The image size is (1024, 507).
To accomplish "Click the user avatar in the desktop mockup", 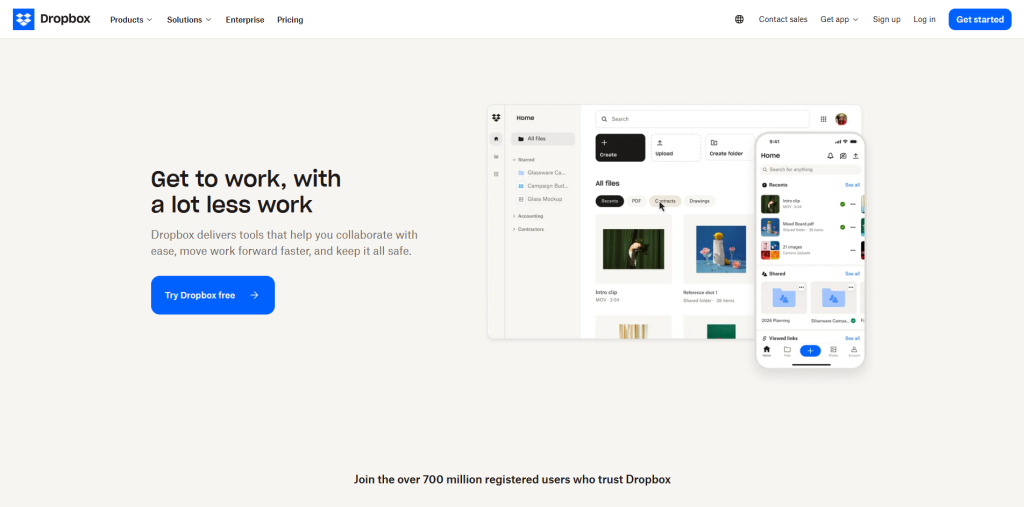I will click(x=841, y=119).
